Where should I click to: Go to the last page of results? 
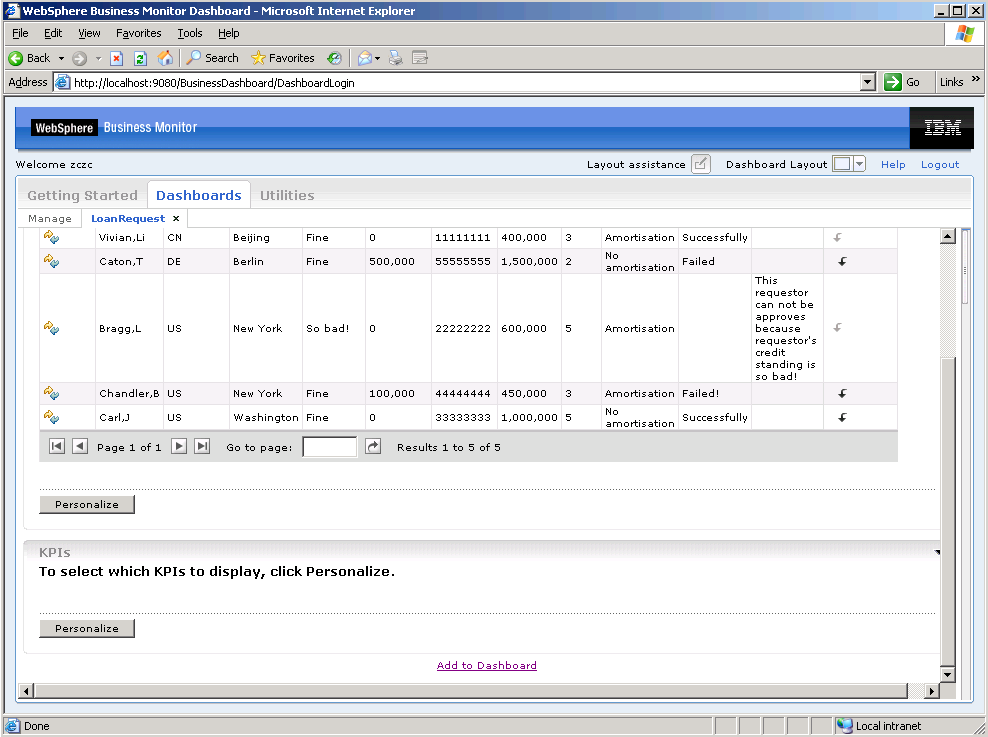[x=202, y=447]
